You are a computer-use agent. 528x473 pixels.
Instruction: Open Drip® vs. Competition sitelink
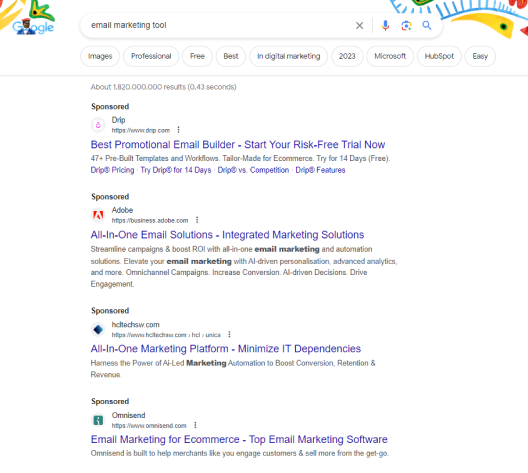[x=253, y=170]
